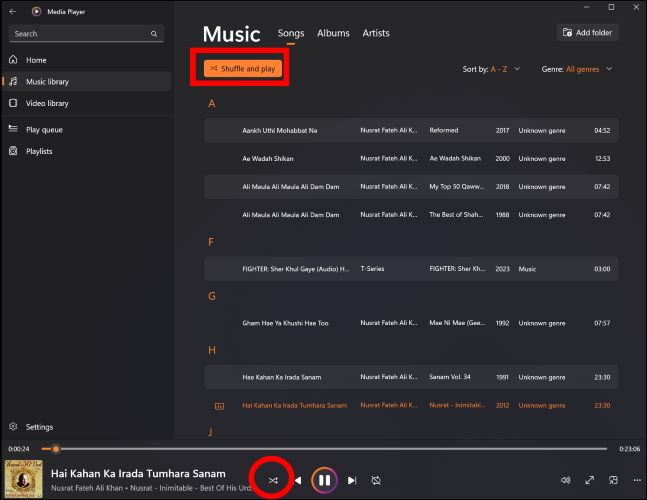Go back using the back arrow
This screenshot has height=500, width=647.
point(13,12)
